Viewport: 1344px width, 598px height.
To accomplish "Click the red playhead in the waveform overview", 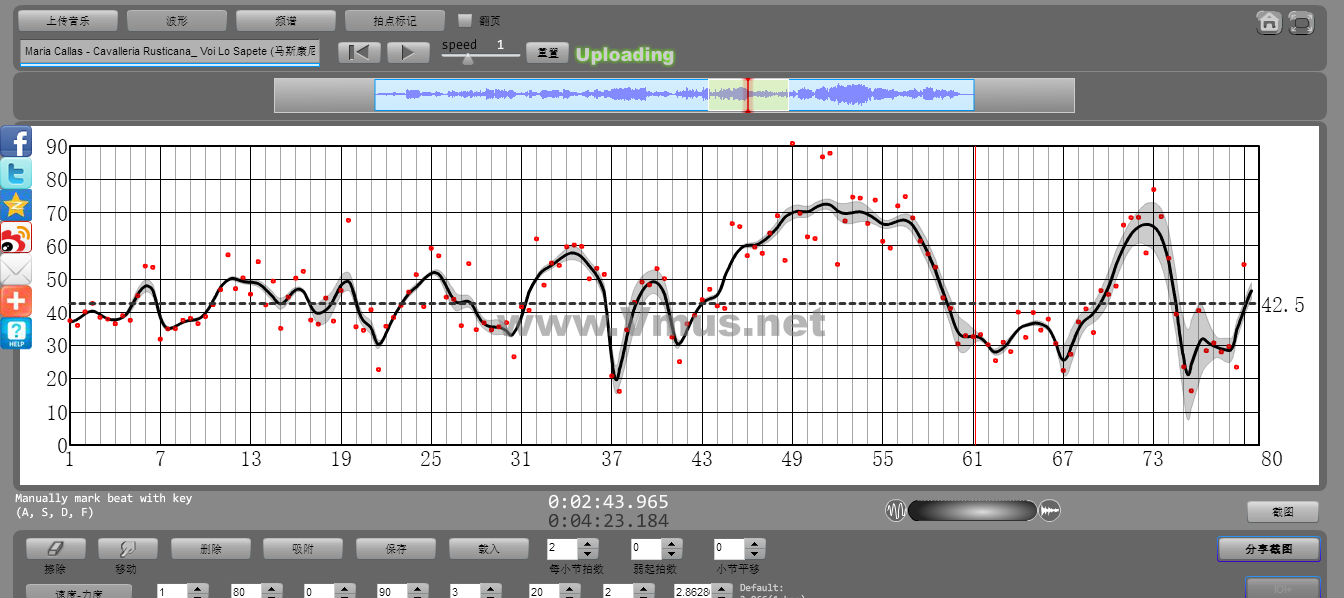I will (747, 95).
